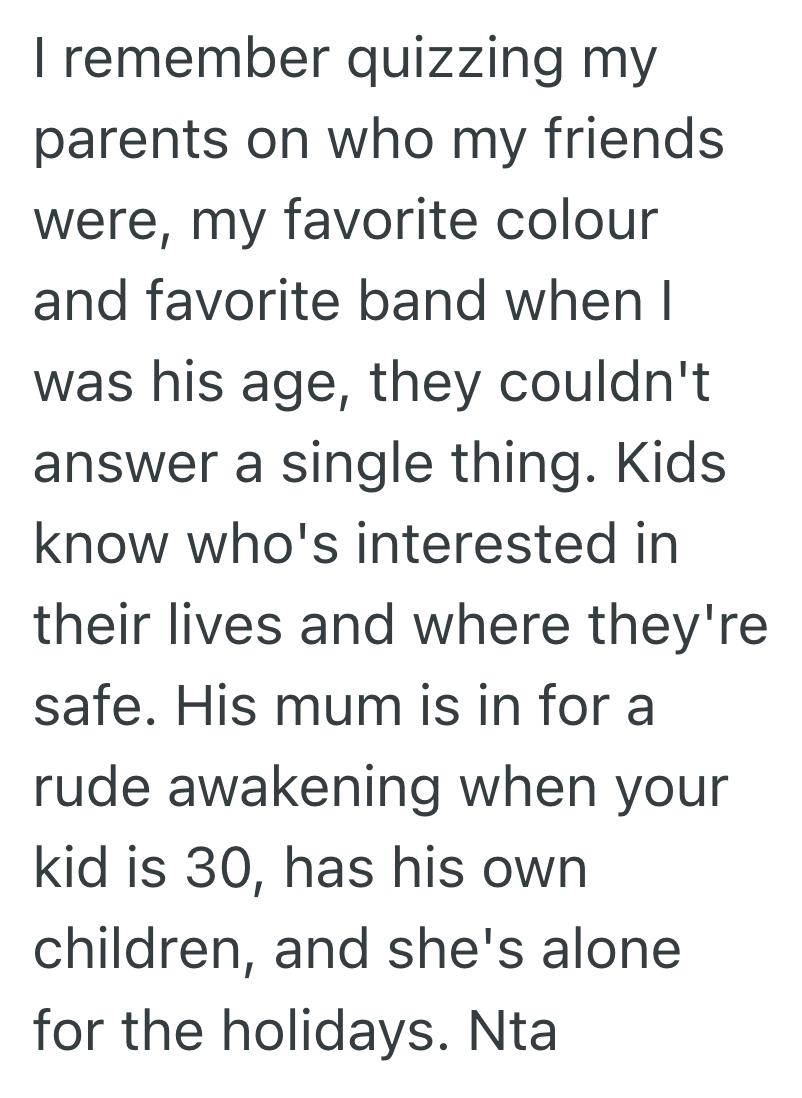Select the word "thing"

coord(523,463)
